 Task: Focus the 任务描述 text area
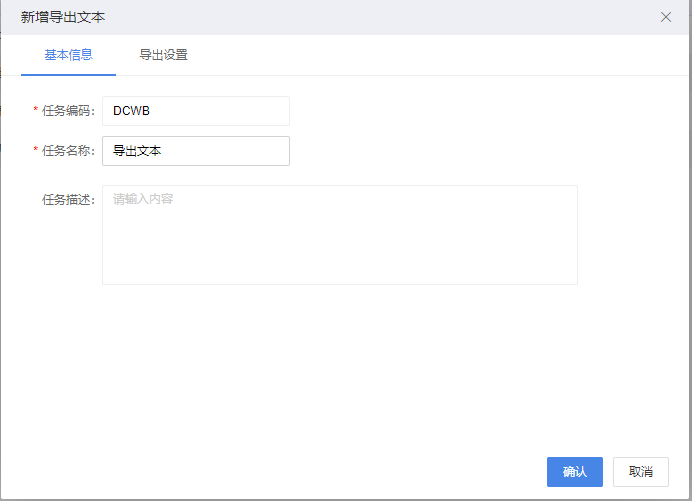339,235
